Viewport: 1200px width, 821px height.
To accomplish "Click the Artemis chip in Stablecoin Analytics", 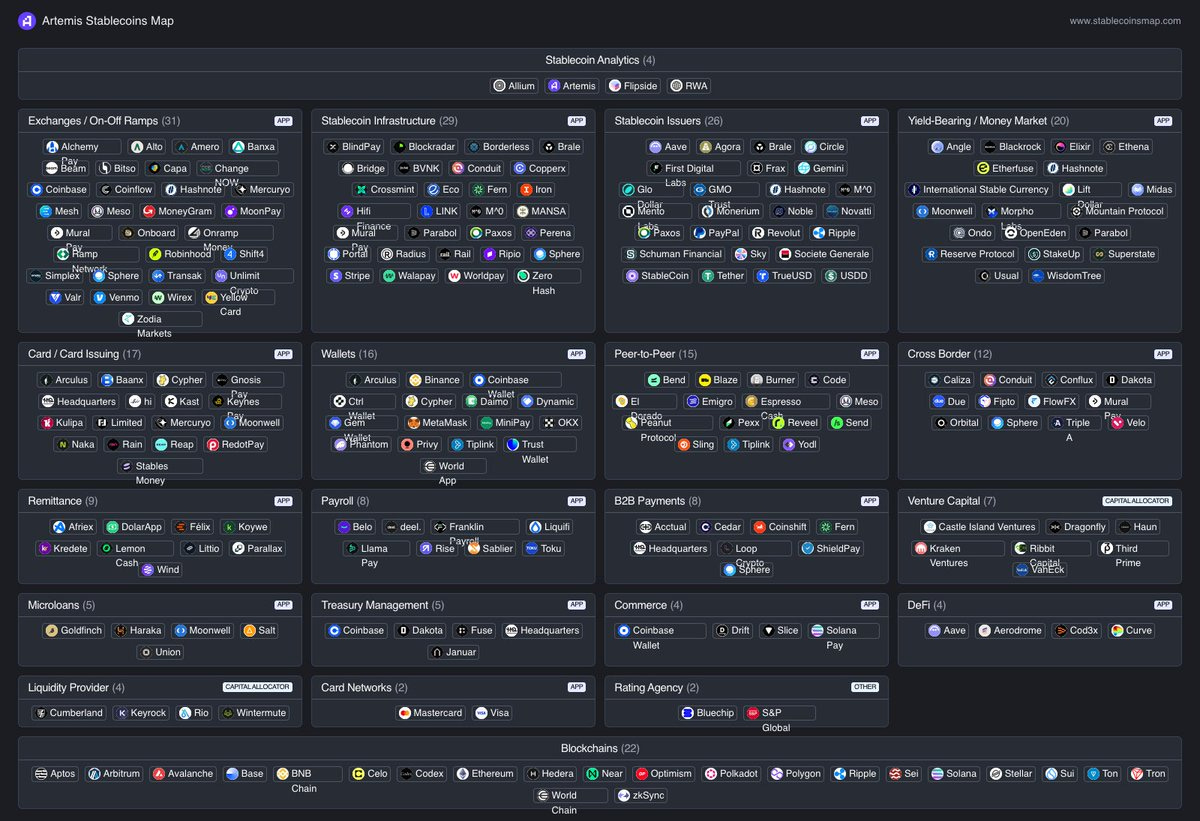I will 573,86.
